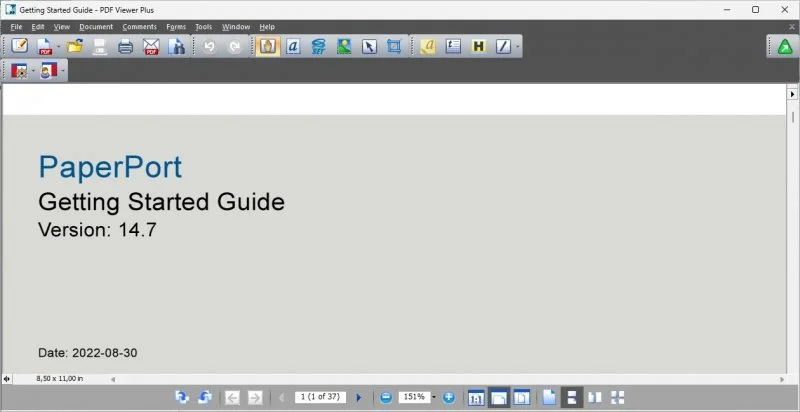The image size is (800, 412).
Task: Click the zoom in plus button
Action: click(x=448, y=398)
